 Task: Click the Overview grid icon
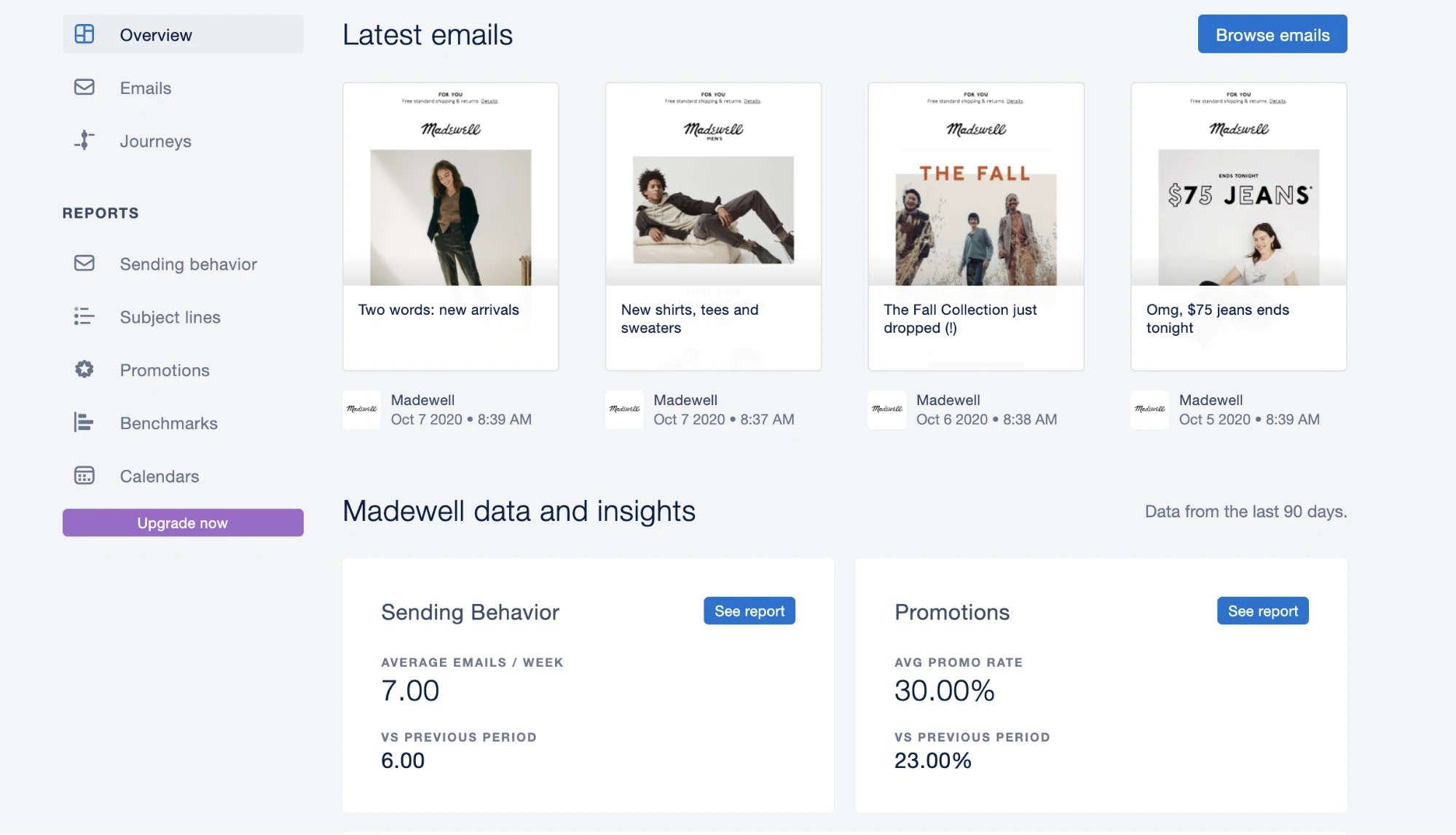pos(84,34)
